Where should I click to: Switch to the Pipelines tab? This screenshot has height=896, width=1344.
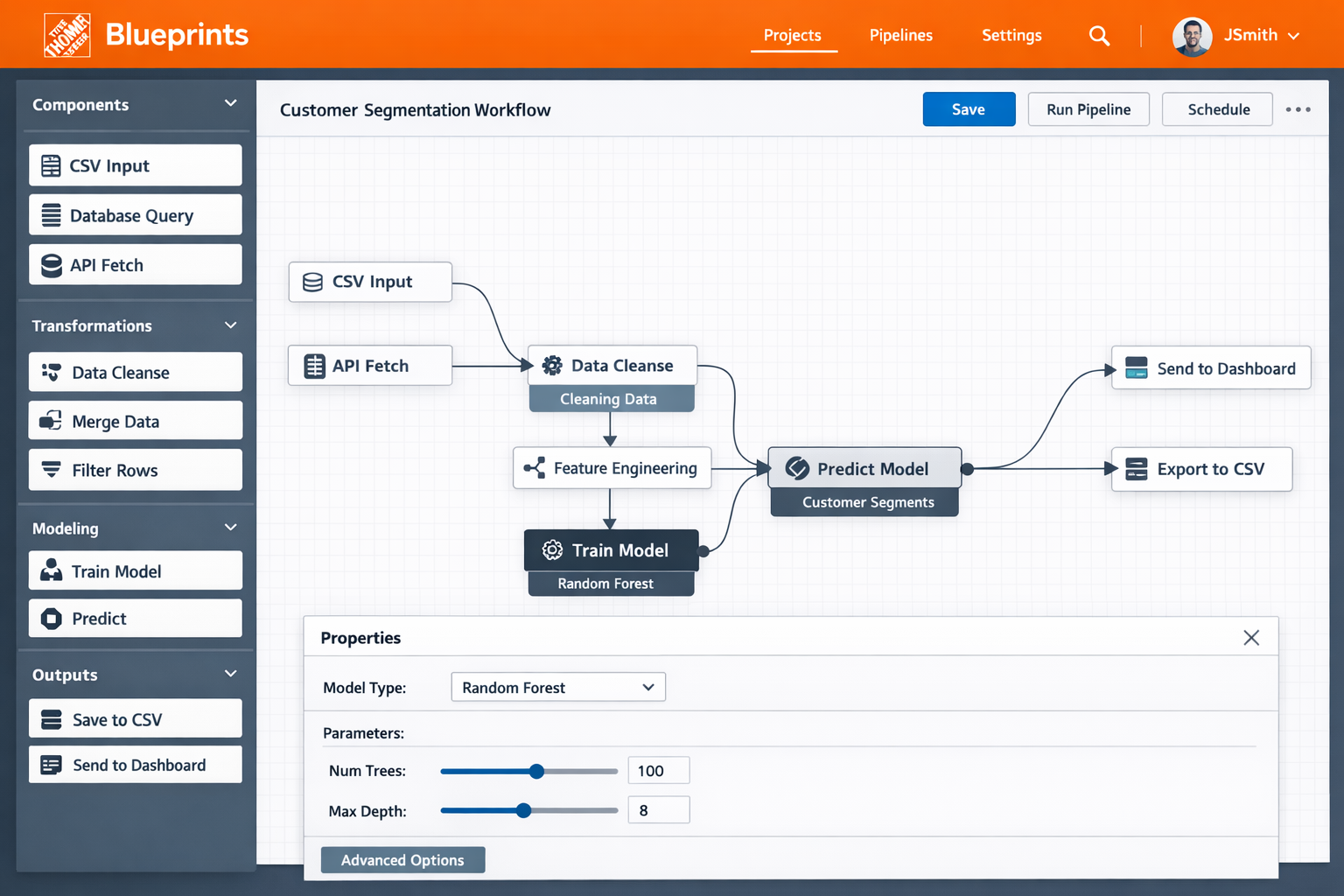pos(900,36)
